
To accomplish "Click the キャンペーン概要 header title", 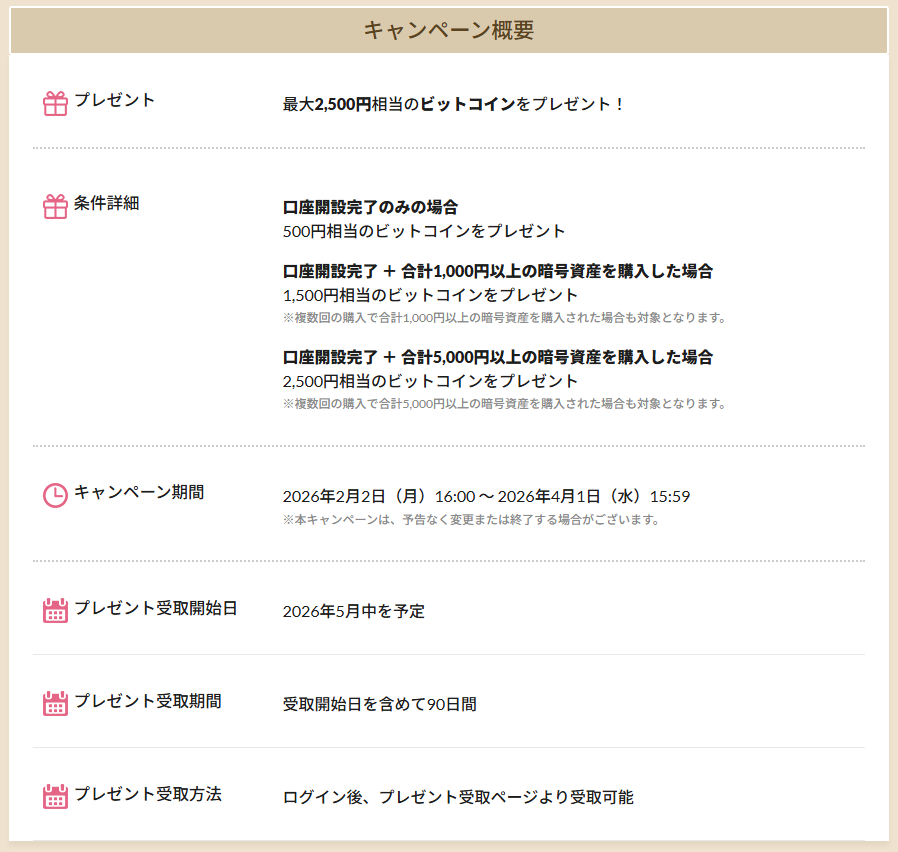I will click(448, 30).
